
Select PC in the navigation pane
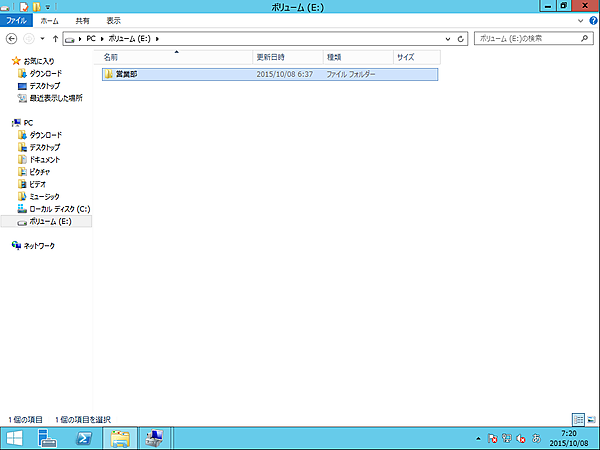(x=23, y=123)
